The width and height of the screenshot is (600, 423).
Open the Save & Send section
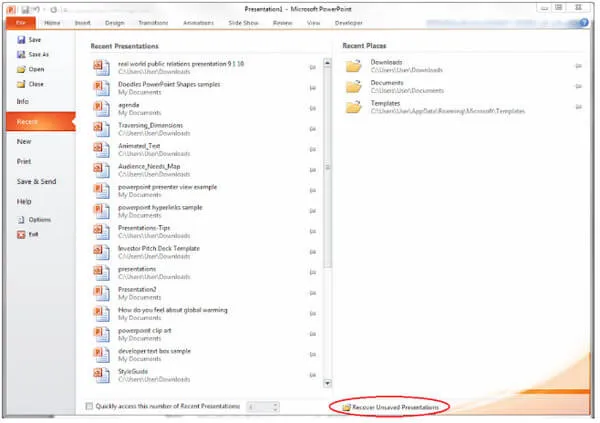(x=36, y=180)
